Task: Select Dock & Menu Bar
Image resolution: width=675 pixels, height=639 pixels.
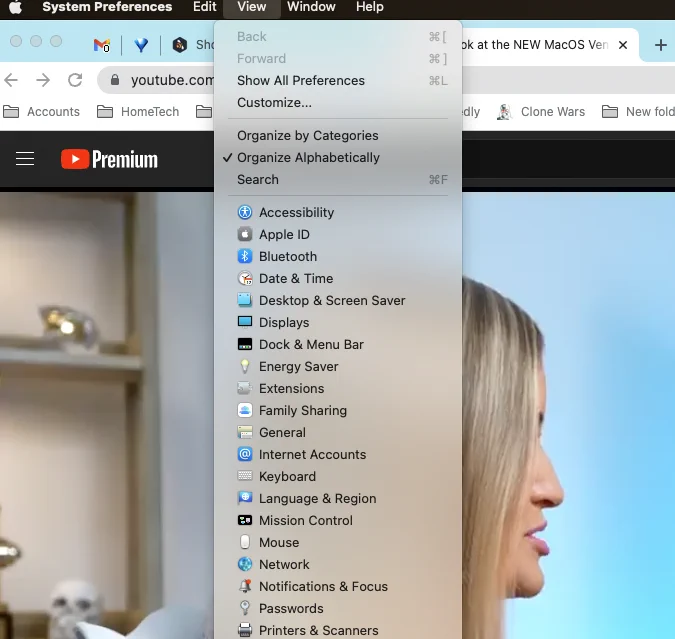Action: 338,344
